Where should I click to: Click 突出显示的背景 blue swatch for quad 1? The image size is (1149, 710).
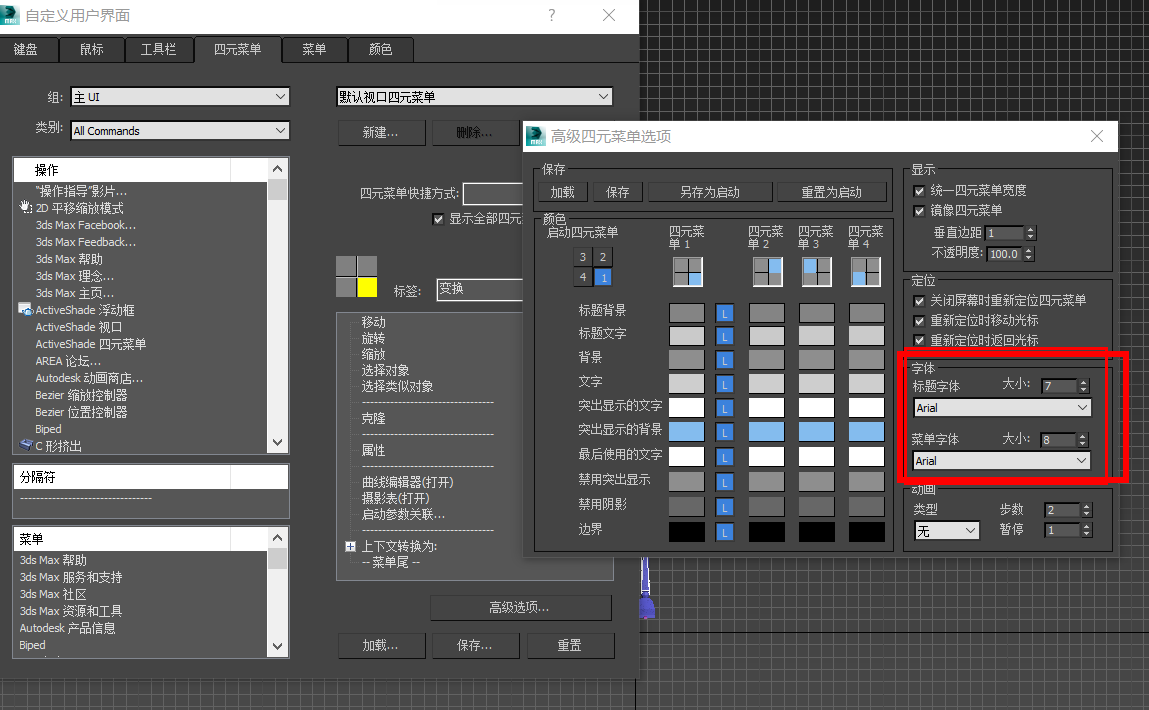point(687,432)
